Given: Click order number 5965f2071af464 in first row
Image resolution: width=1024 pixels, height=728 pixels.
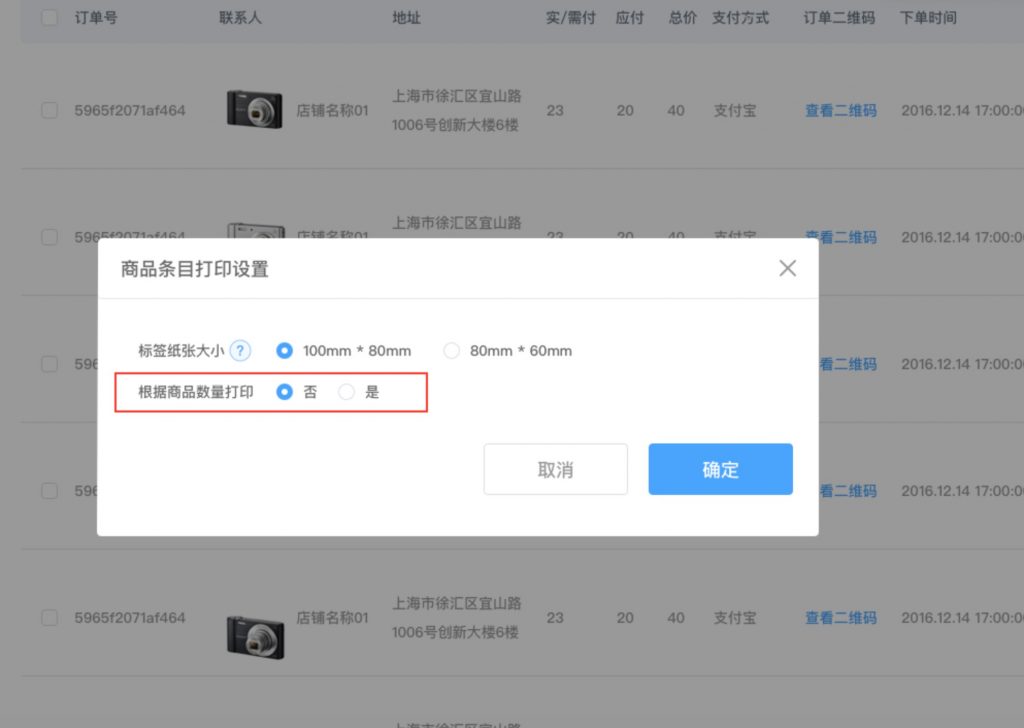Looking at the screenshot, I should [130, 110].
